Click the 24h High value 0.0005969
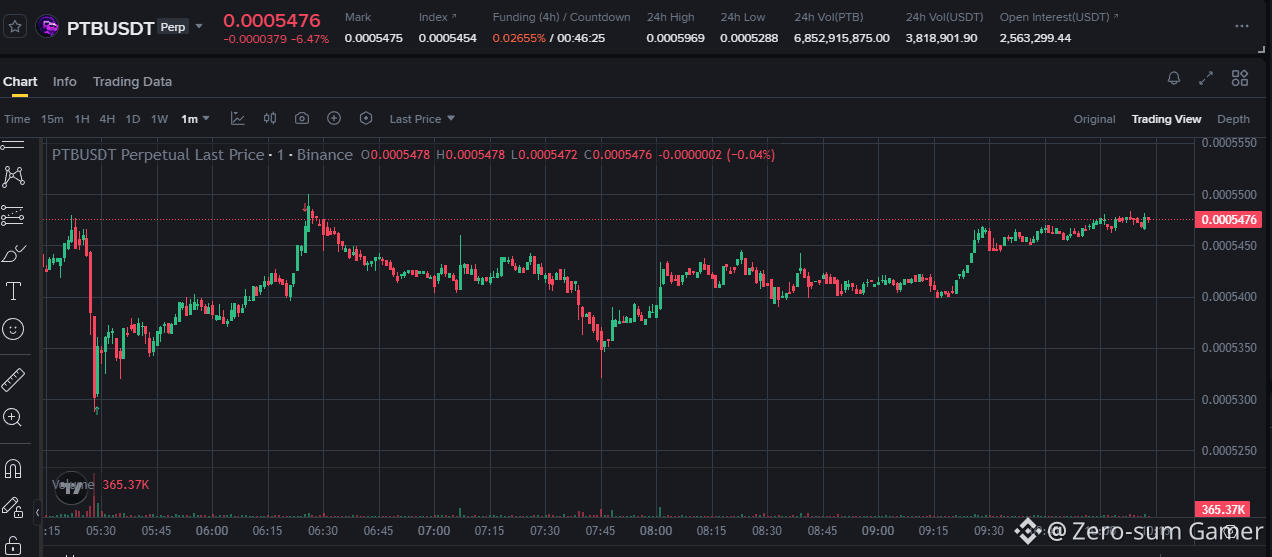The image size is (1272, 557). click(x=674, y=38)
